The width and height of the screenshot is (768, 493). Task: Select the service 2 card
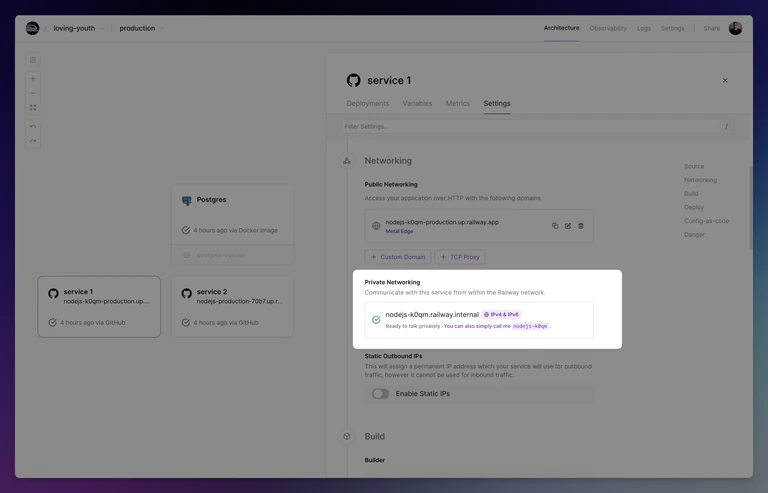(232, 306)
